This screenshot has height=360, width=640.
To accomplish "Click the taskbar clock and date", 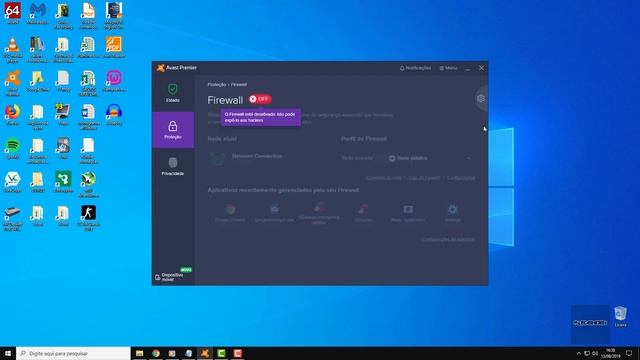I will (x=611, y=353).
